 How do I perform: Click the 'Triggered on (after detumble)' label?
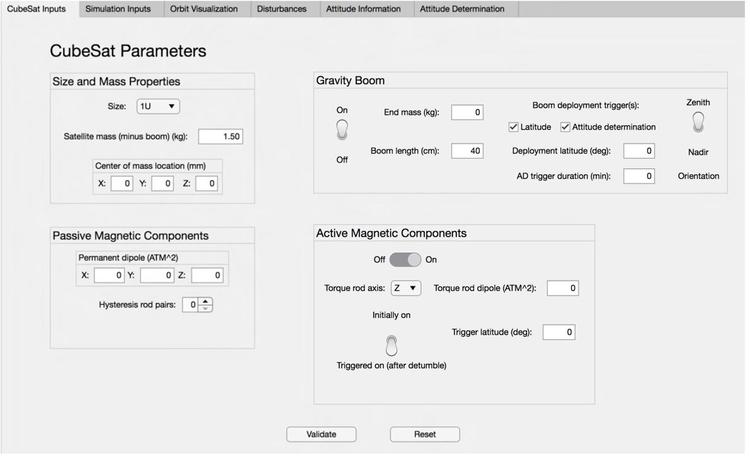391,366
